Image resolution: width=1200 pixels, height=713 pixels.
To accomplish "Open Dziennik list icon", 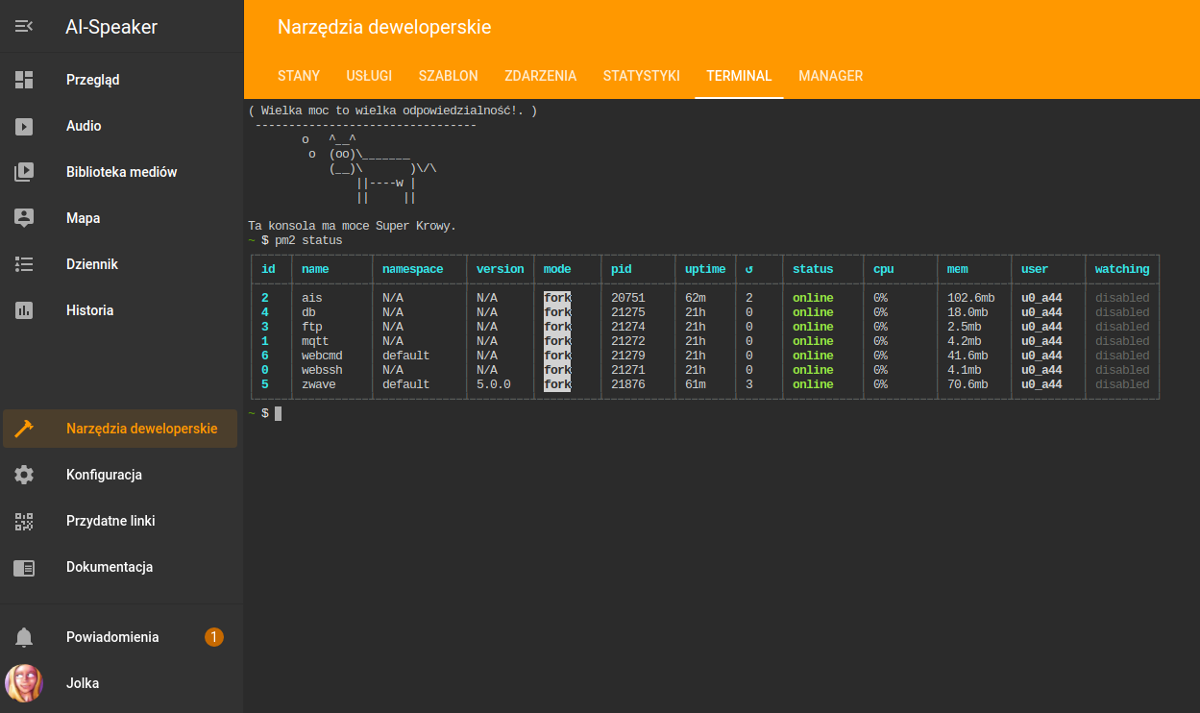I will [x=24, y=264].
